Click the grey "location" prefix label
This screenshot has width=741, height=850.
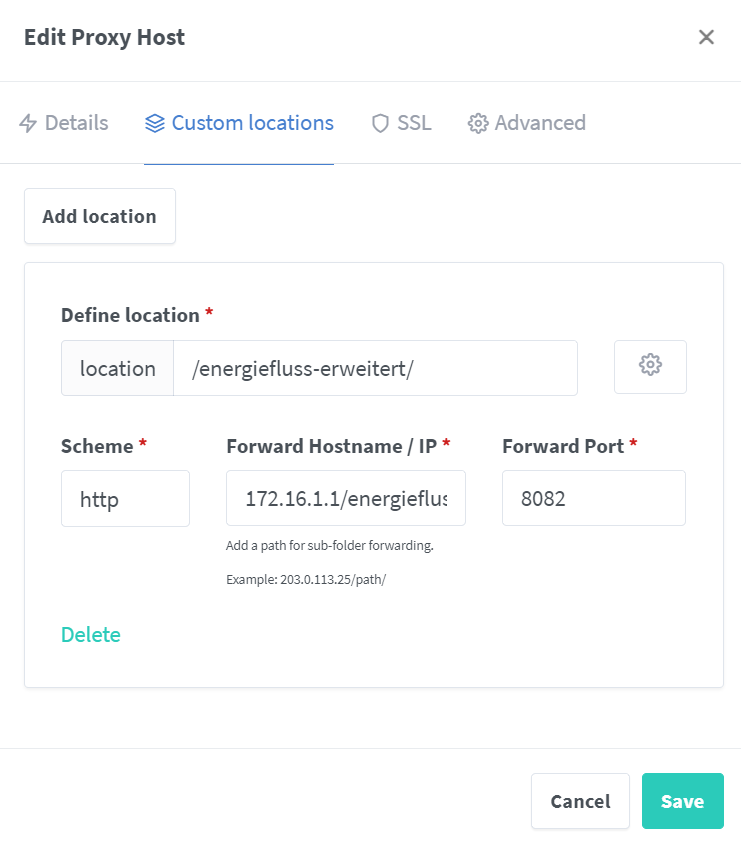tap(118, 368)
